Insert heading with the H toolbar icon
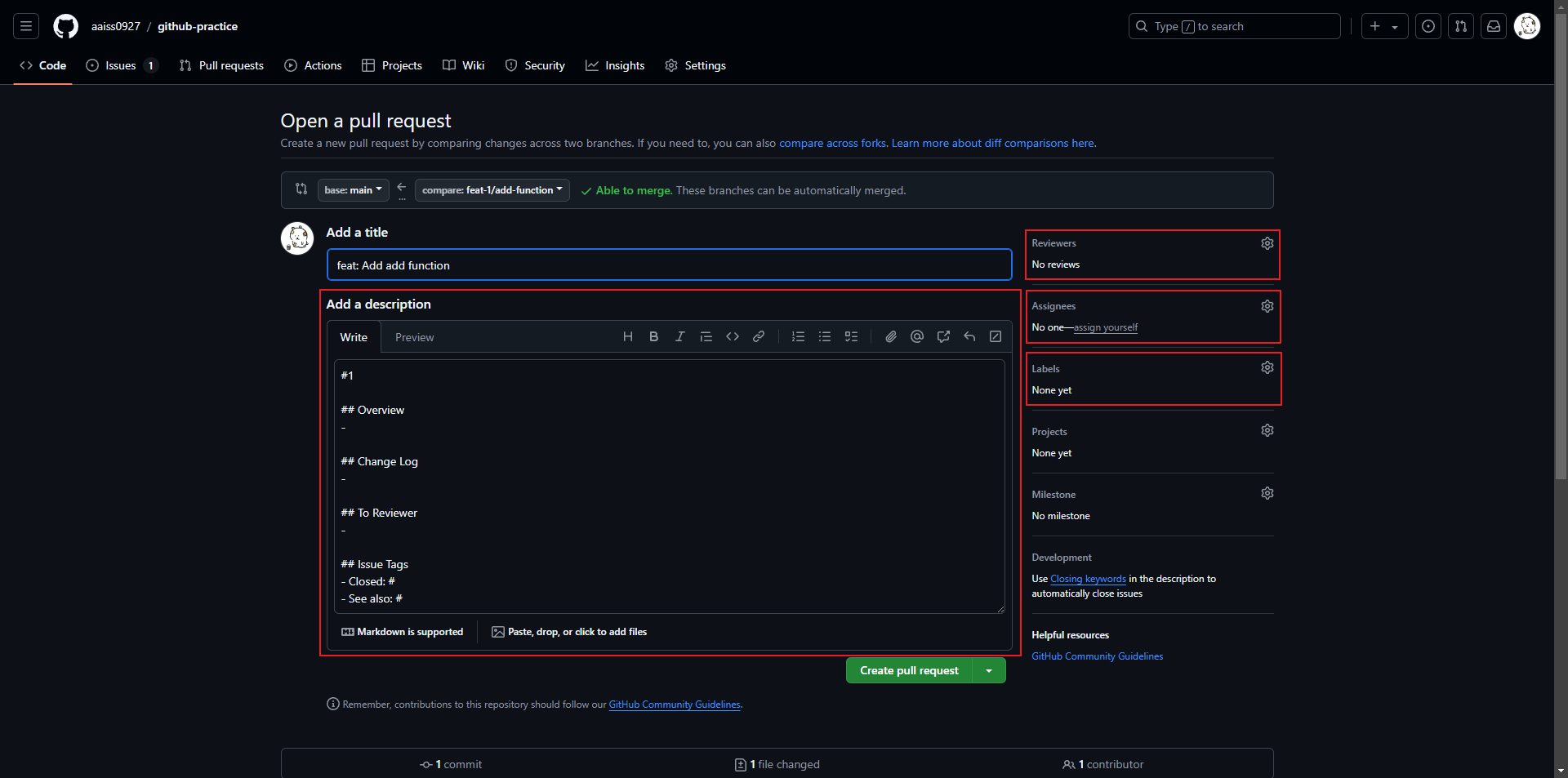The width and height of the screenshot is (1568, 778). 628,336
